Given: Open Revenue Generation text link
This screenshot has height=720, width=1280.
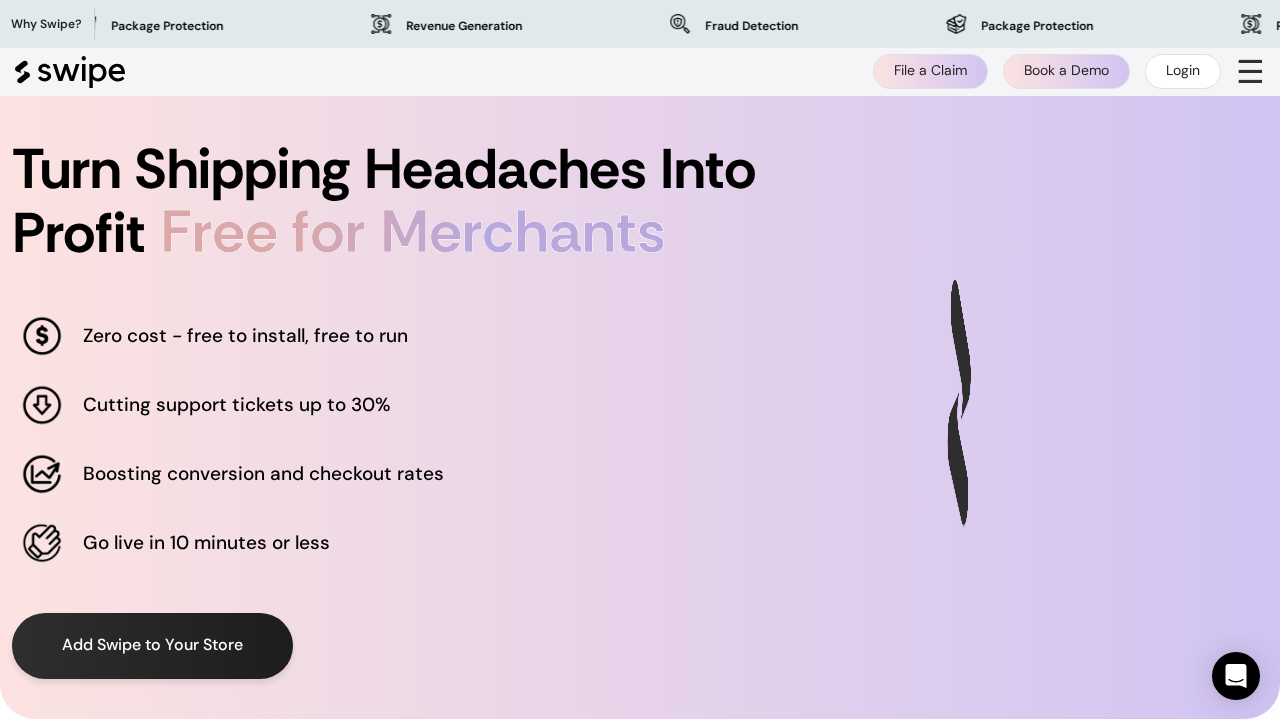Looking at the screenshot, I should coord(464,26).
